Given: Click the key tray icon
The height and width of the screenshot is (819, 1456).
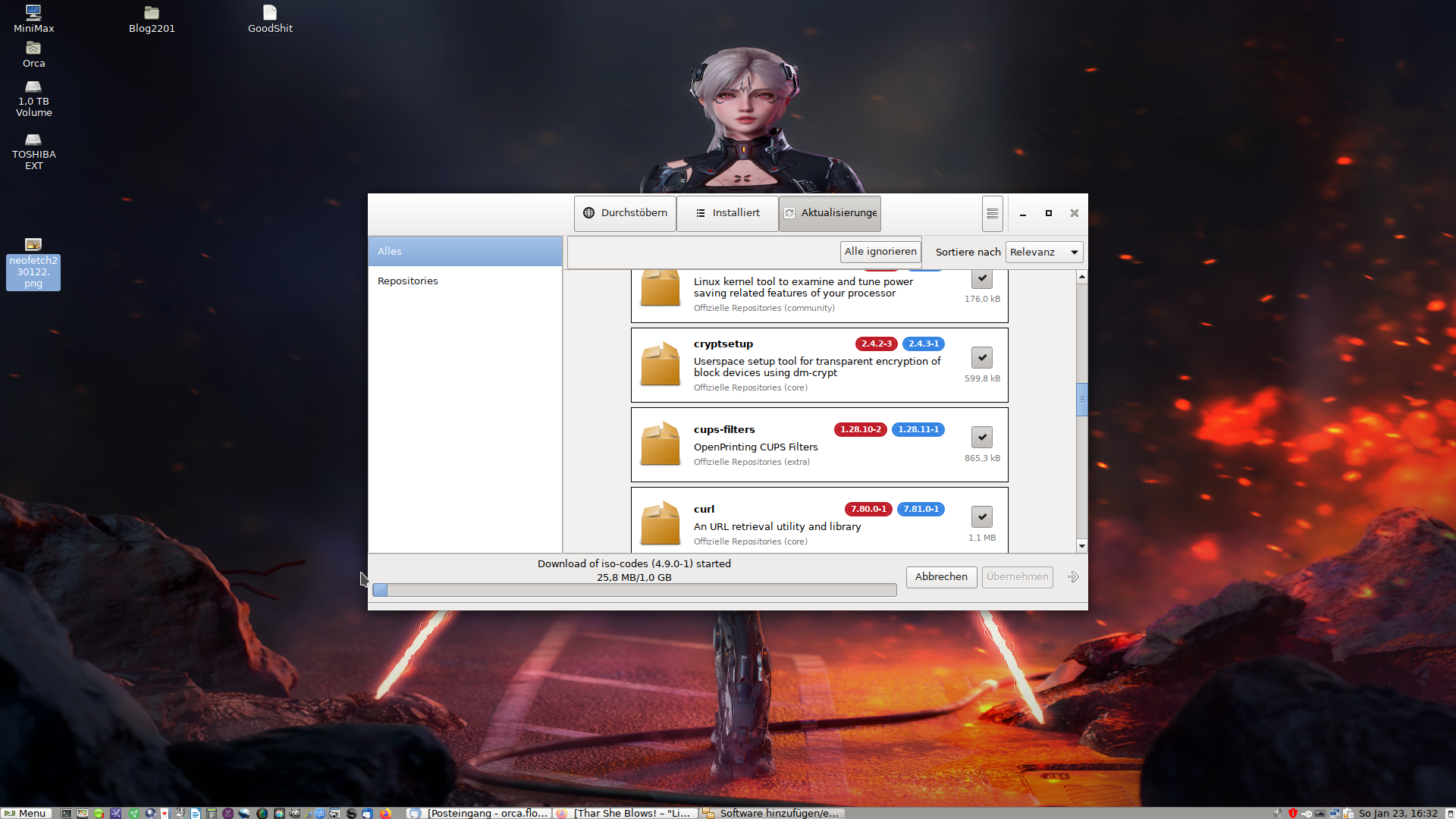Looking at the screenshot, I should (x=1307, y=814).
